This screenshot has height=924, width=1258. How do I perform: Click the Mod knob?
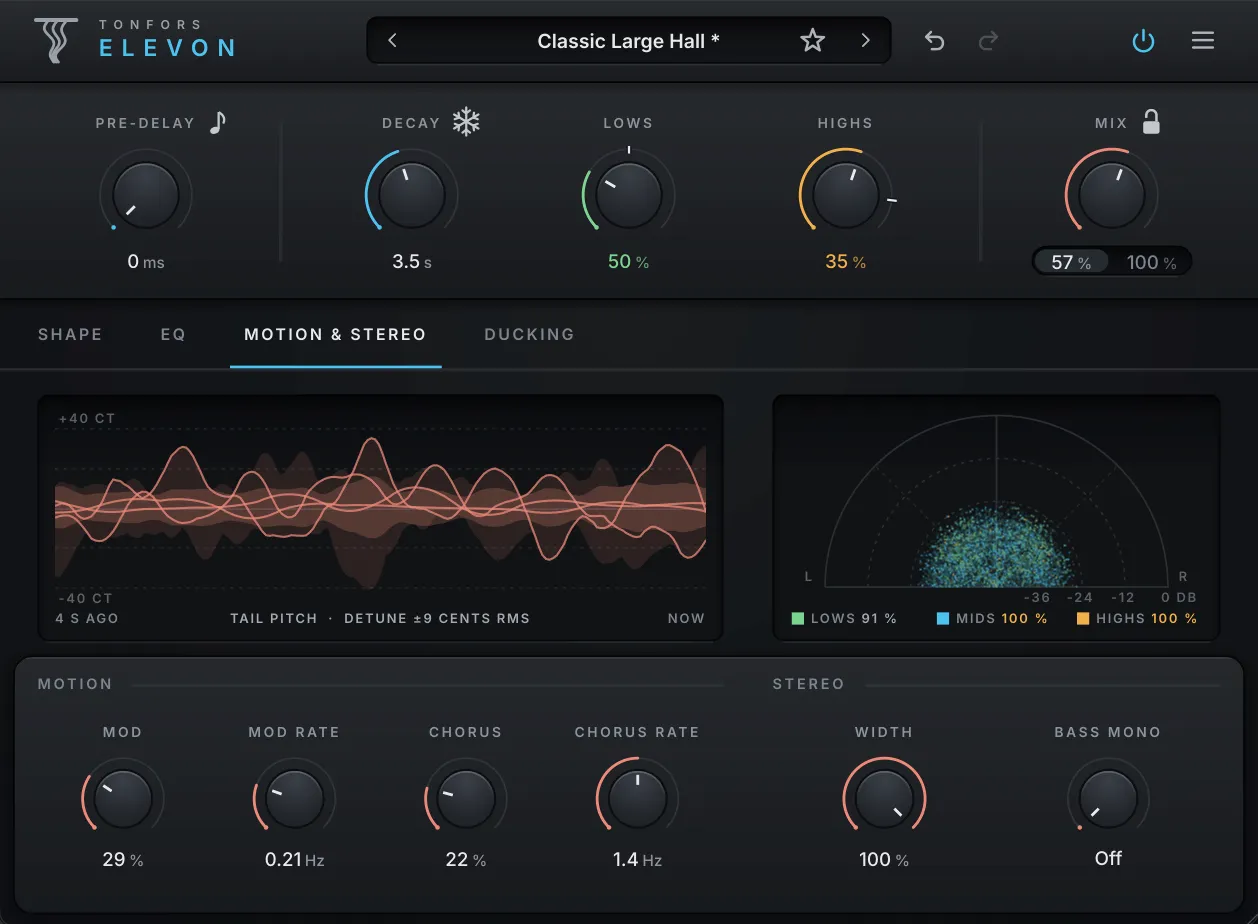[x=123, y=798]
